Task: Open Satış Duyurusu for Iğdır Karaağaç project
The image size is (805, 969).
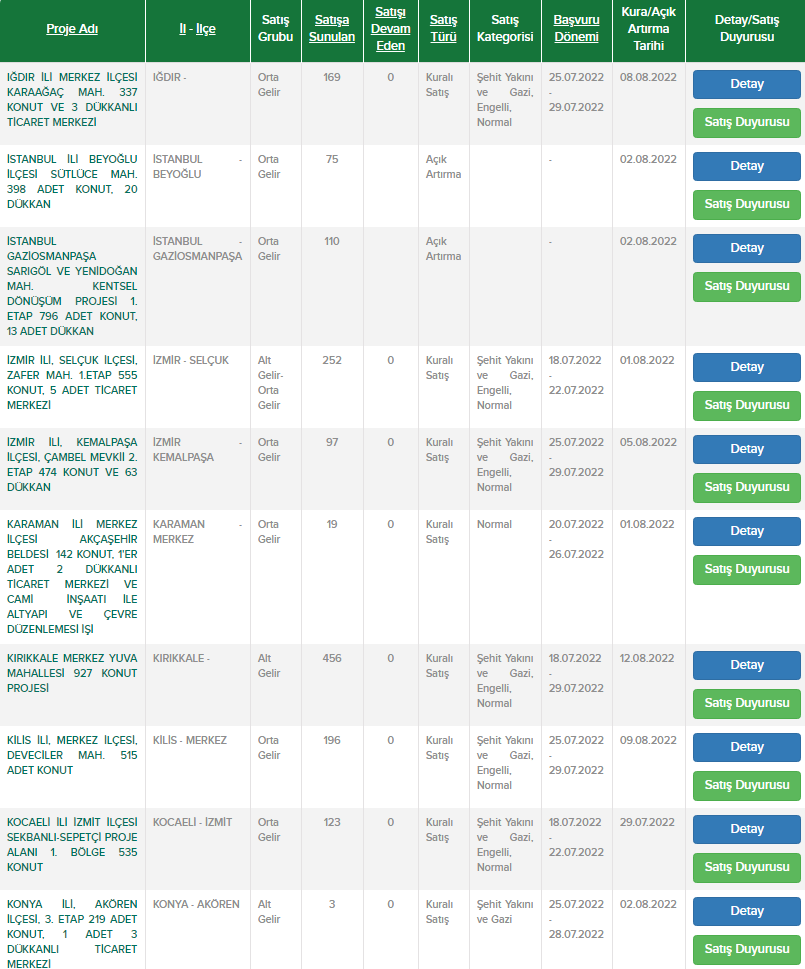Action: tap(746, 122)
